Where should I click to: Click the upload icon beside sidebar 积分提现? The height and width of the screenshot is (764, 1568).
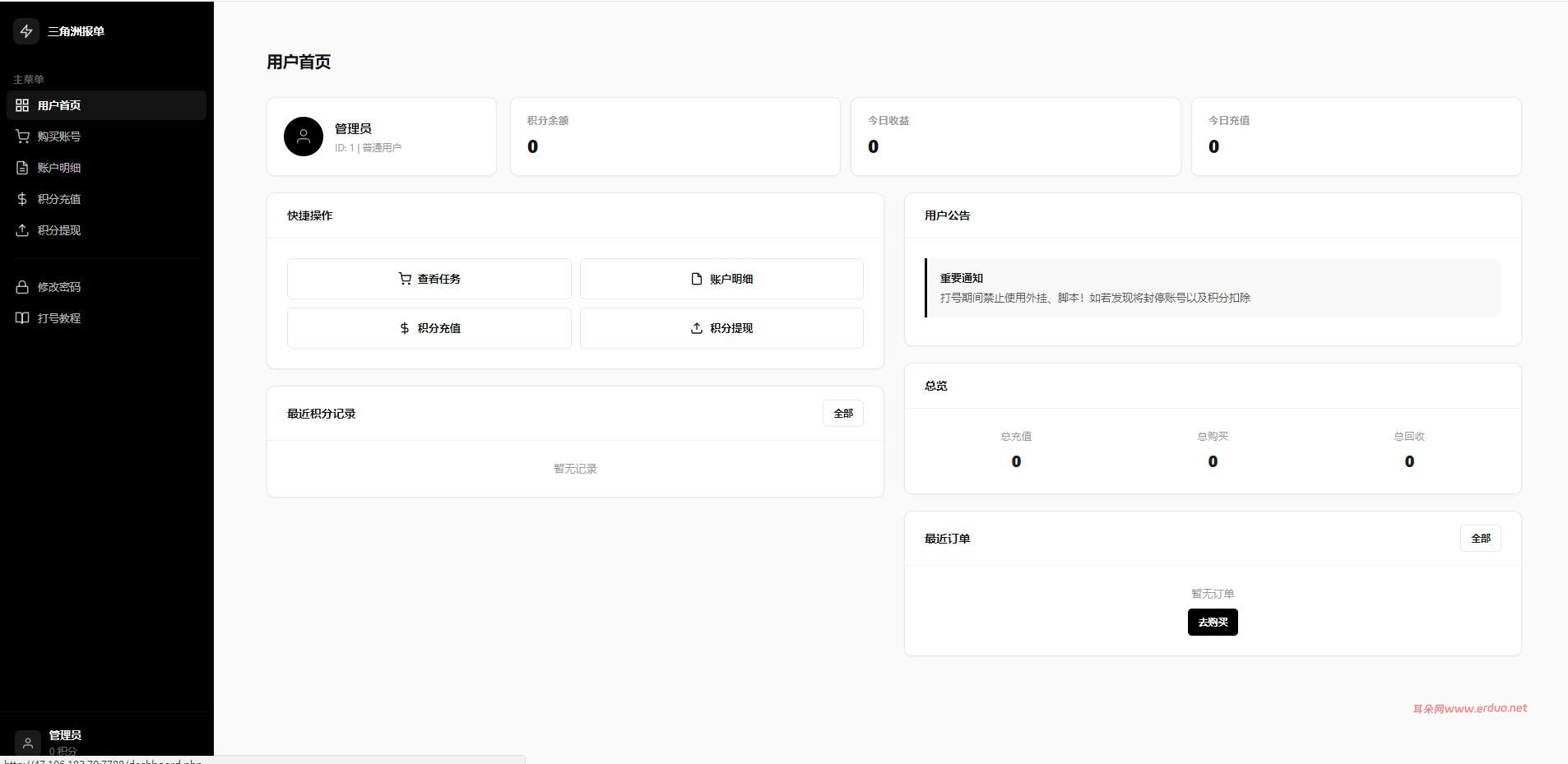coord(22,230)
